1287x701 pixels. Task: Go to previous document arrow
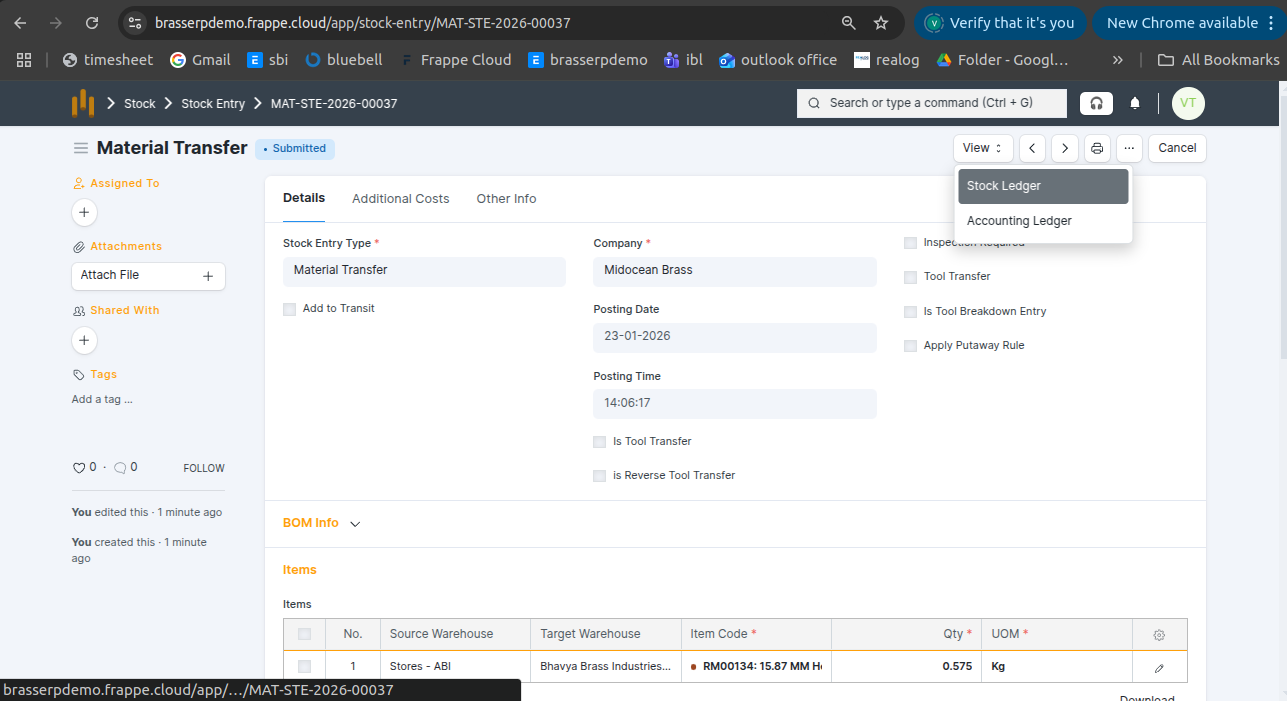[1032, 148]
